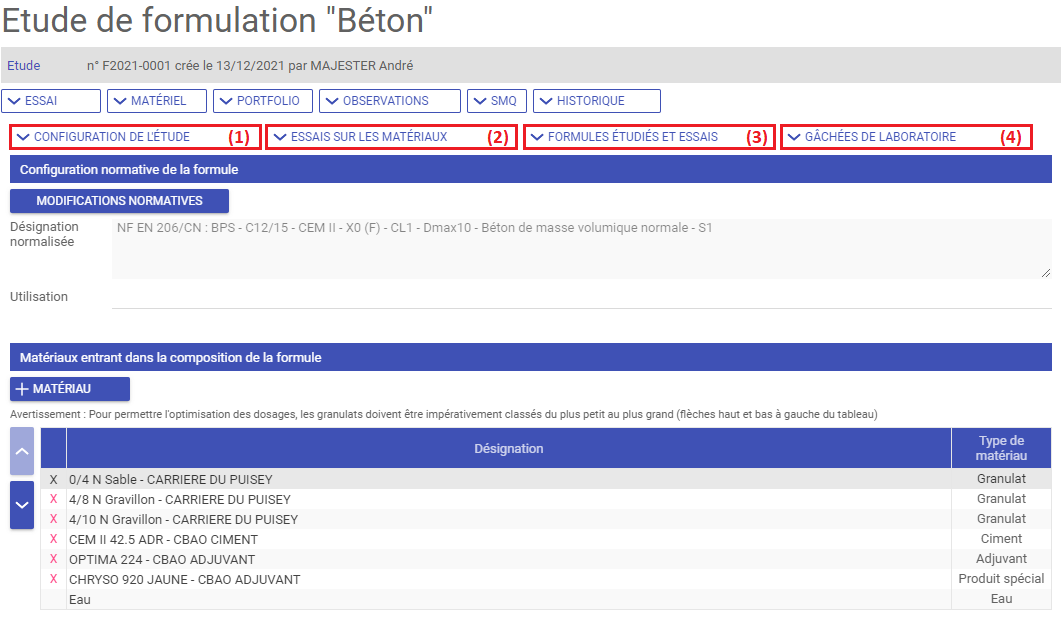Click Configuration normative de la formule header
Image resolution: width=1061 pixels, height=619 pixels.
pos(530,169)
